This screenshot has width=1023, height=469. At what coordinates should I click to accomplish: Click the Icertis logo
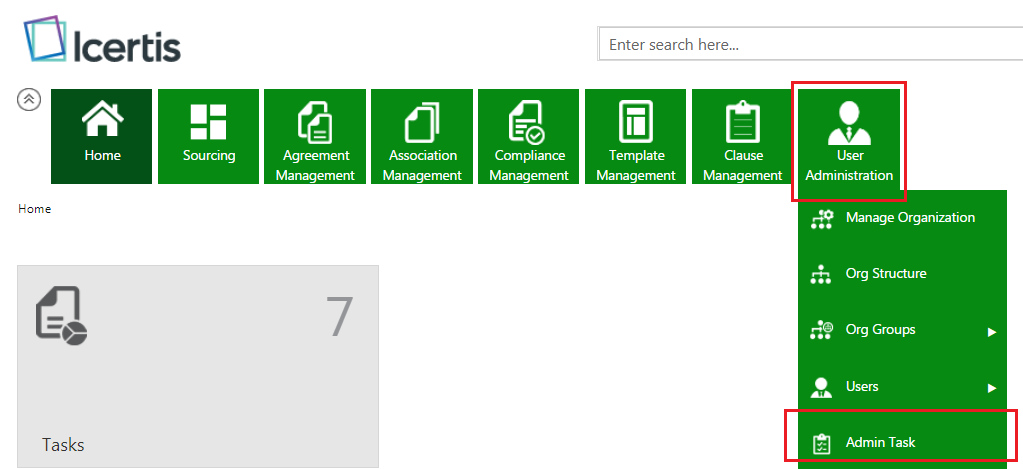coord(102,42)
